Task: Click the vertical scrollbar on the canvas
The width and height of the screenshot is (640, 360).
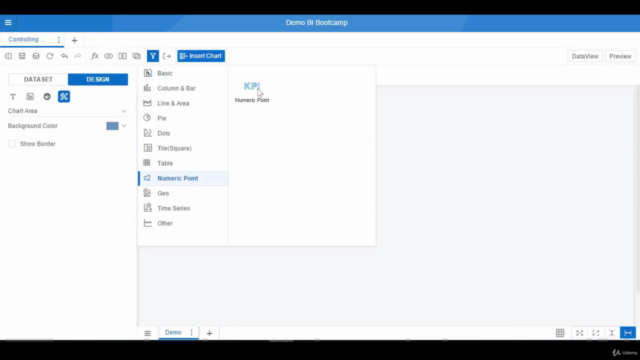Action: coord(638,188)
